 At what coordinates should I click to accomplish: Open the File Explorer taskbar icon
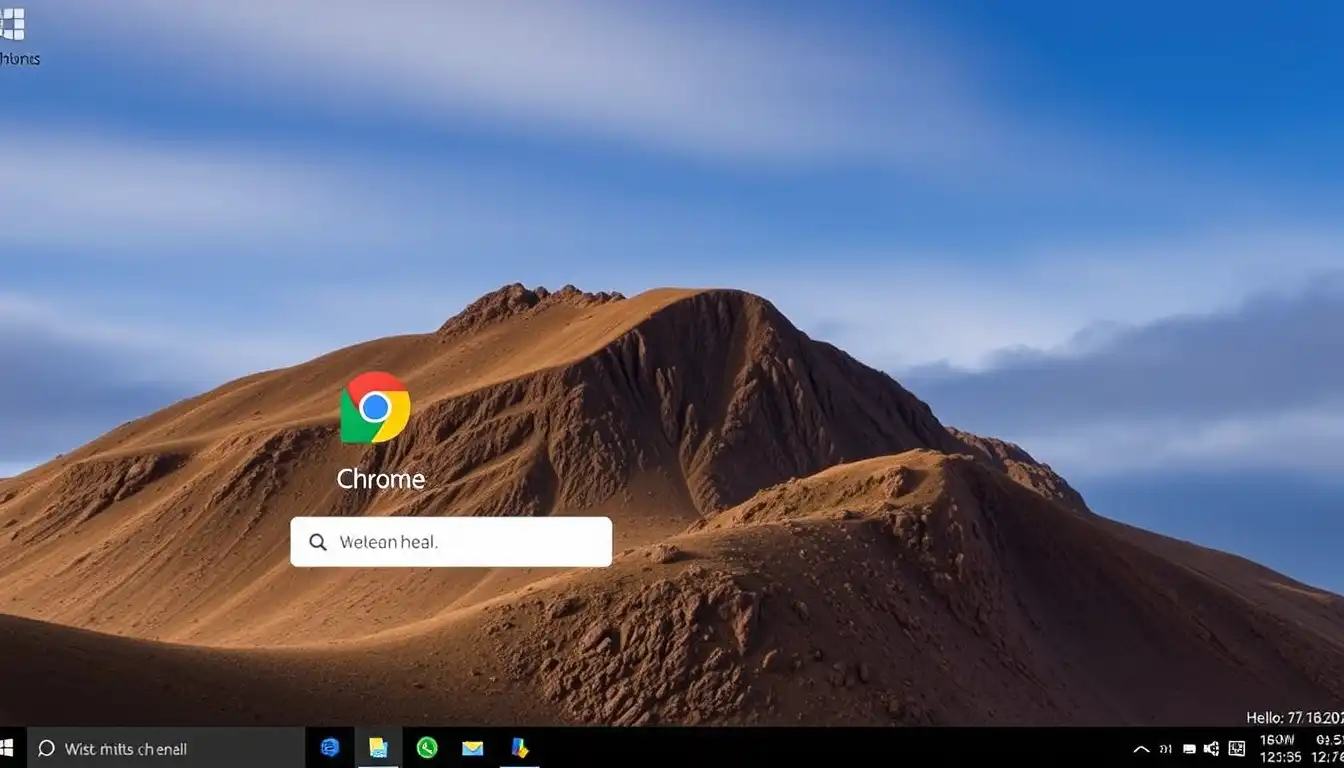(378, 747)
